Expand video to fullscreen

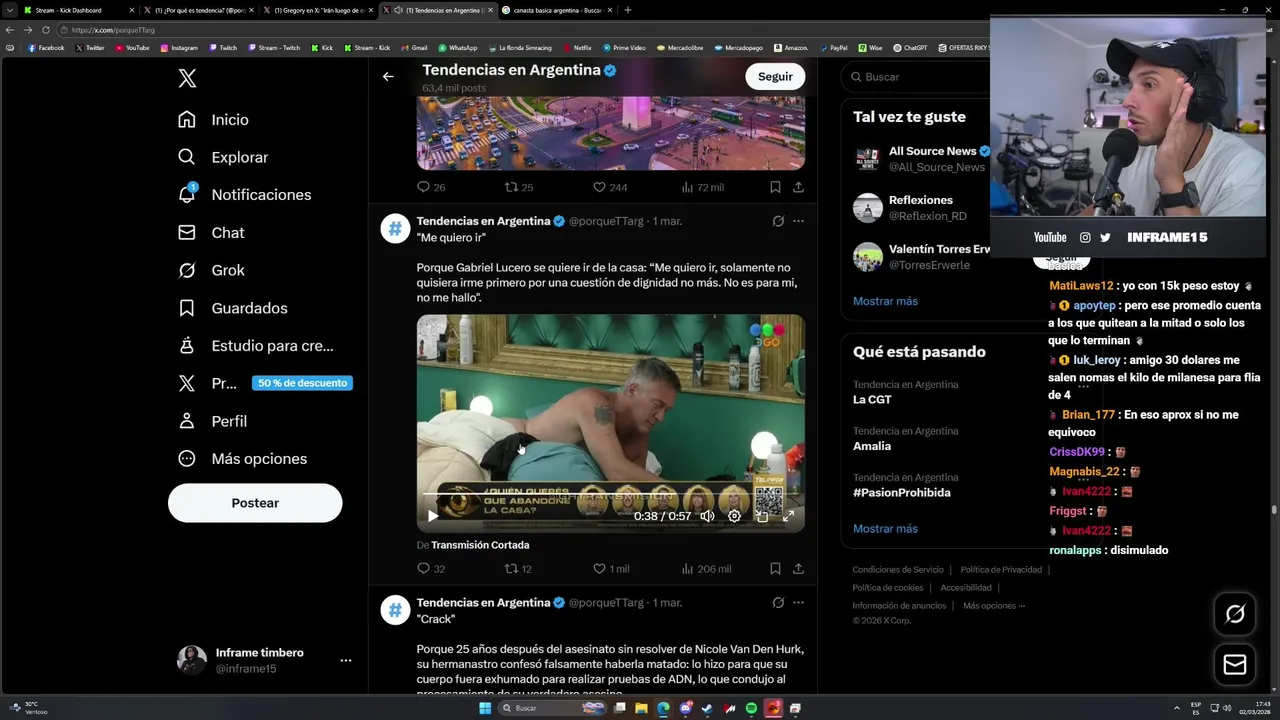point(788,516)
